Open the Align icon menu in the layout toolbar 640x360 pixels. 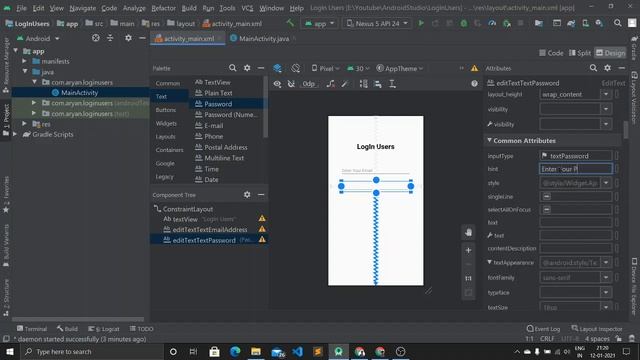(x=378, y=84)
